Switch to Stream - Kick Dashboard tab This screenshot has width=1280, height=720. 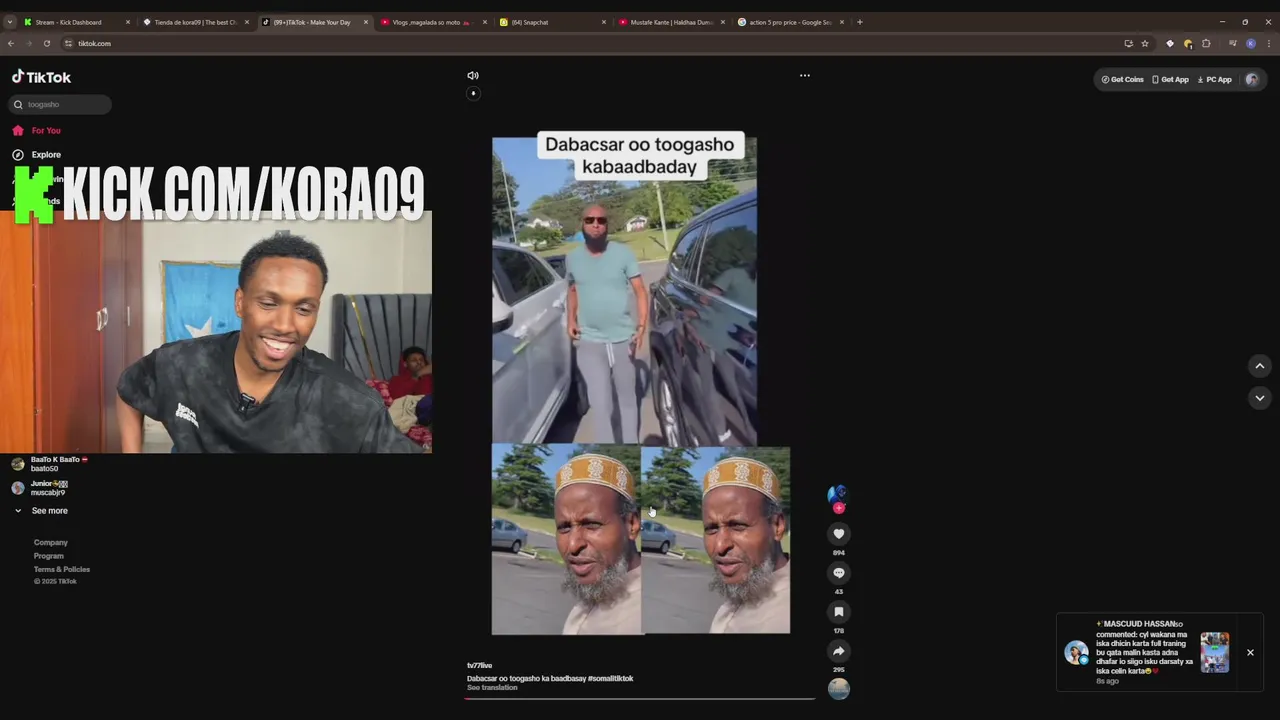tap(77, 22)
